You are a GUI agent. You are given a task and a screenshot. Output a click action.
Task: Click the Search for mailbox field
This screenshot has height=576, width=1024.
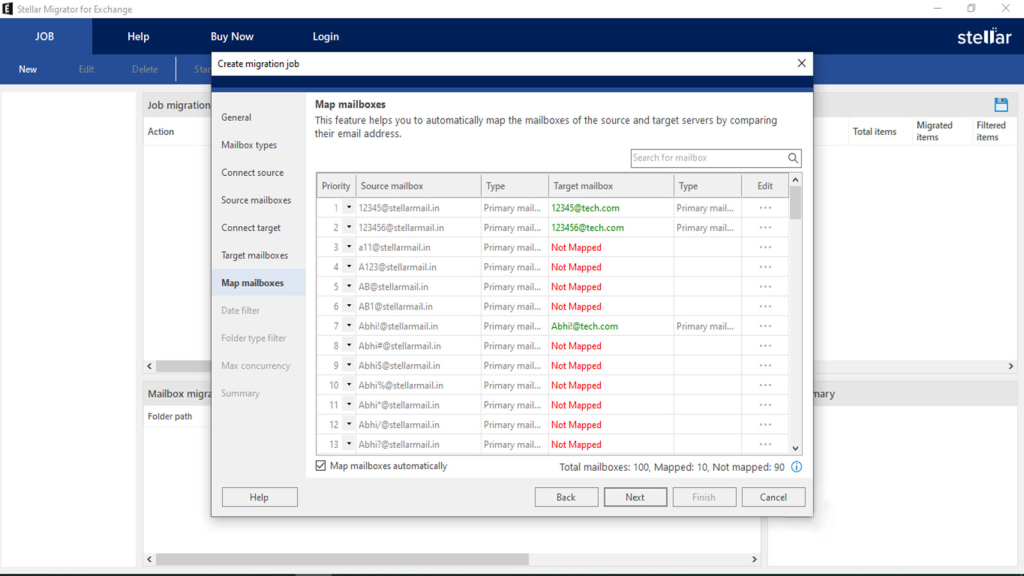pyautogui.click(x=708, y=158)
